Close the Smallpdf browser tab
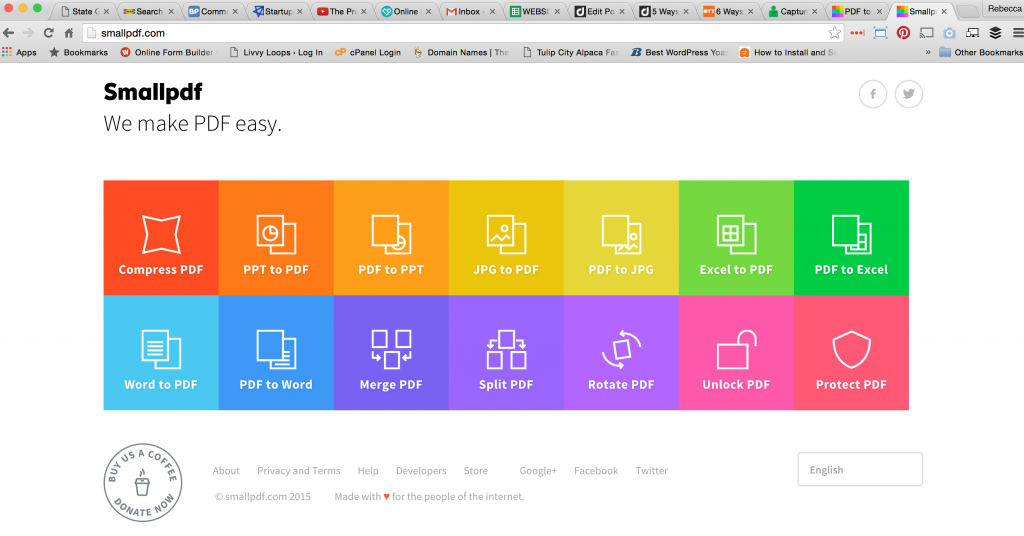 pos(944,11)
